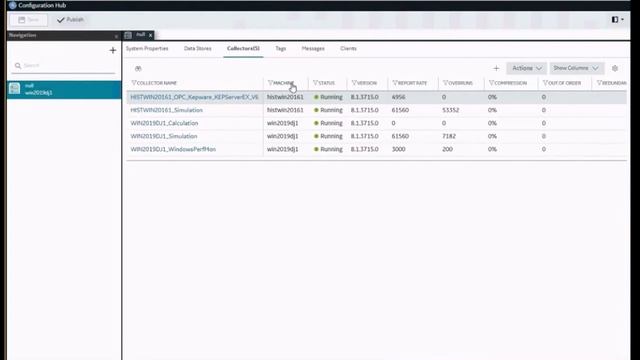Screen dimensions: 640x360
Task: Open HISTWIN20161_OPC_Kepware_KEPServerEX_V6 collector link
Action: pos(194,97)
